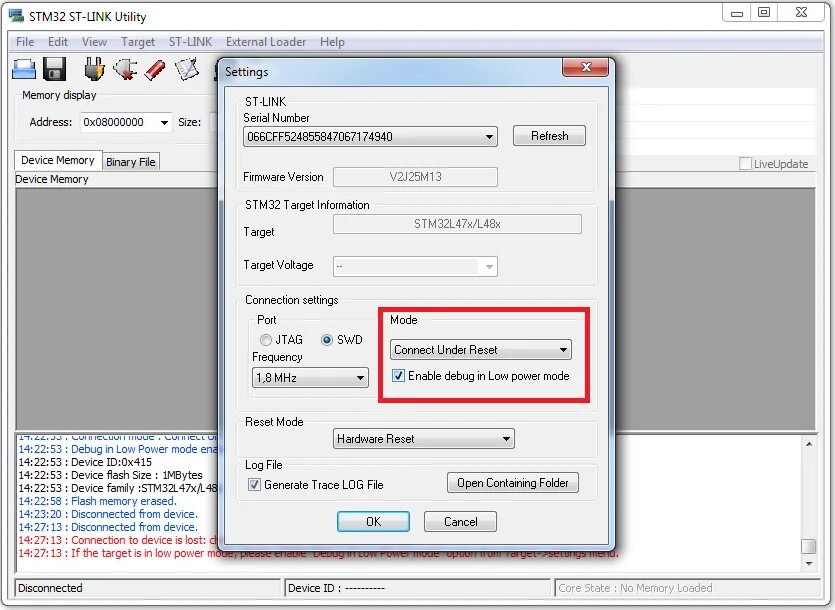Click the Open file toolbar icon
This screenshot has height=610, width=835.
[24, 70]
